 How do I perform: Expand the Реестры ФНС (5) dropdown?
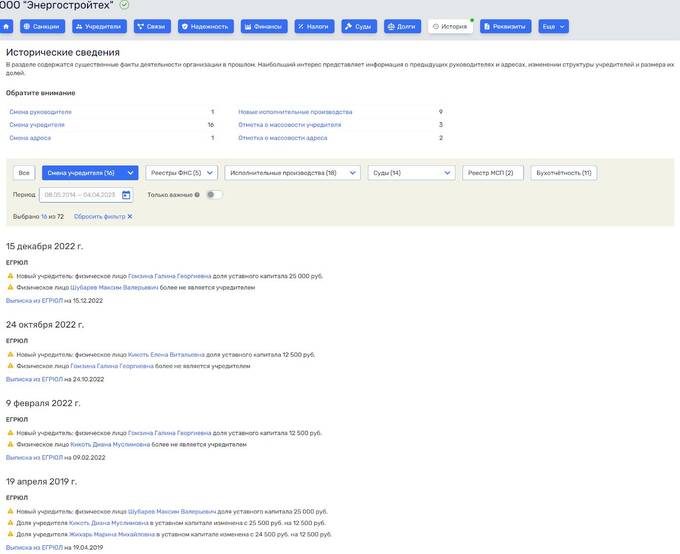181,173
